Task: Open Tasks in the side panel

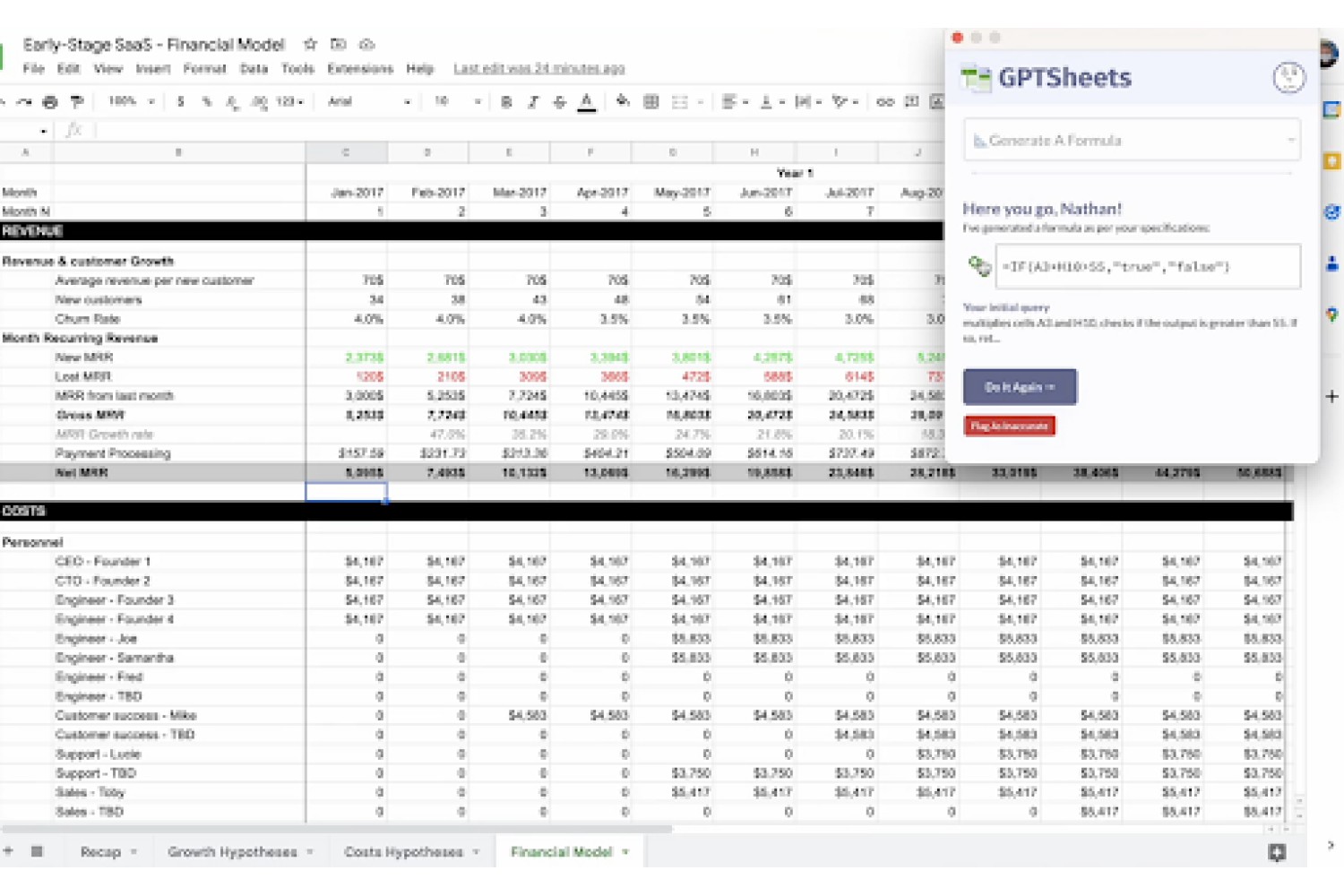Action: 1331,212
